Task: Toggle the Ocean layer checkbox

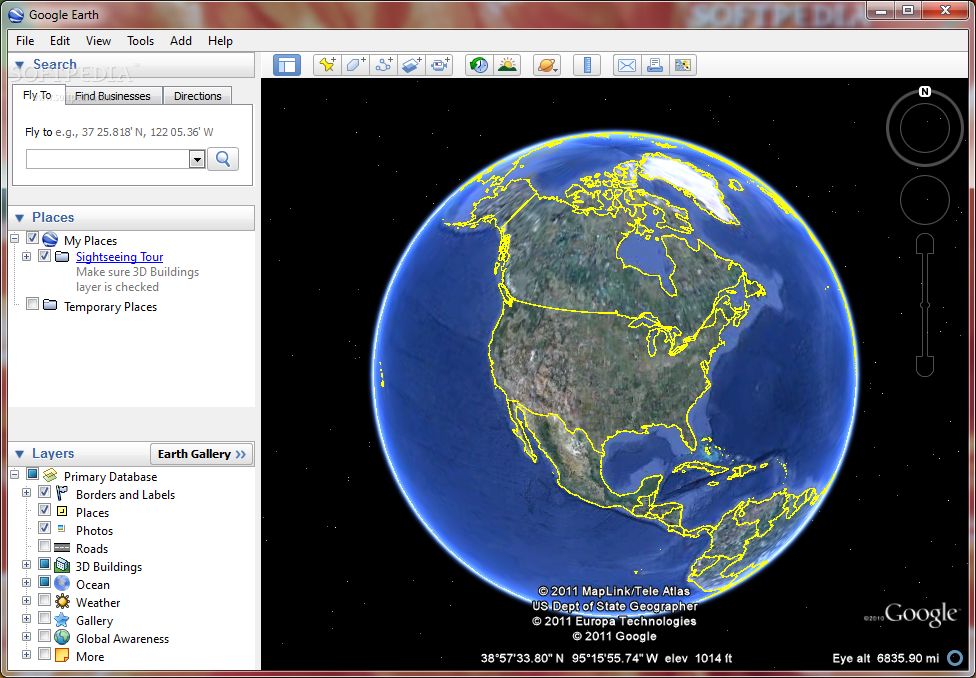Action: coord(44,582)
